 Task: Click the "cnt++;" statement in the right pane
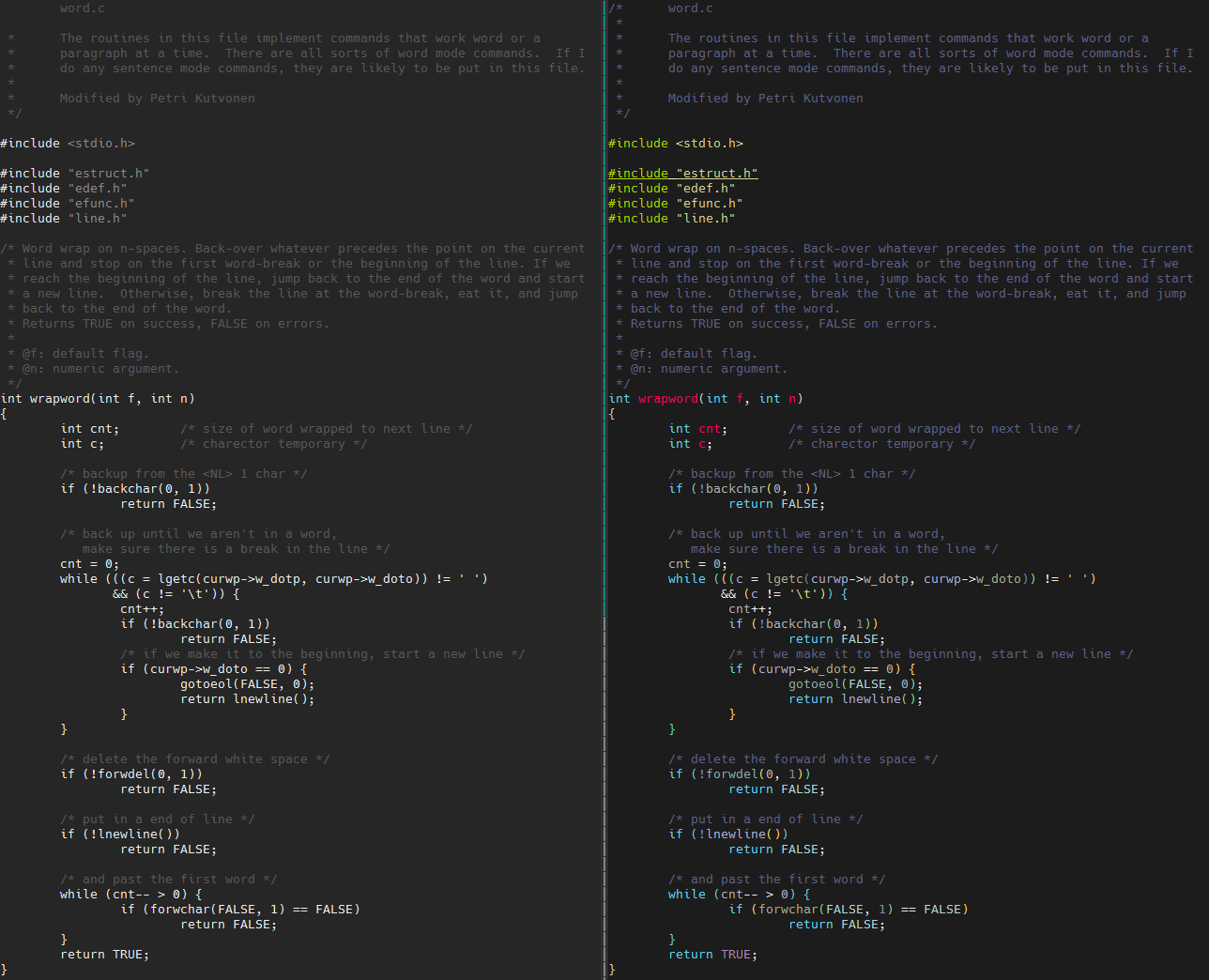pos(751,609)
